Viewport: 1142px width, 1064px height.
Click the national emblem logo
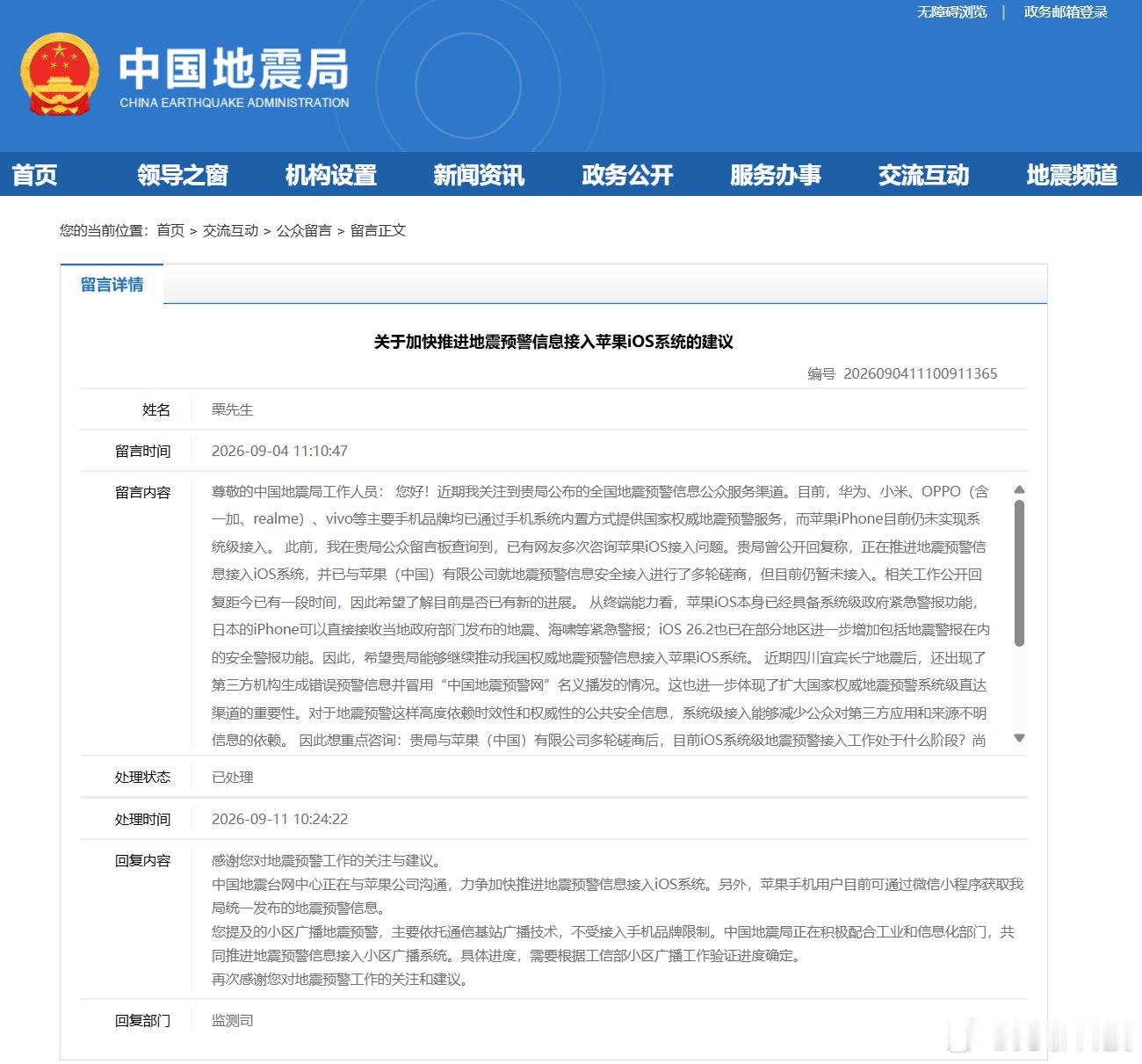(x=60, y=75)
